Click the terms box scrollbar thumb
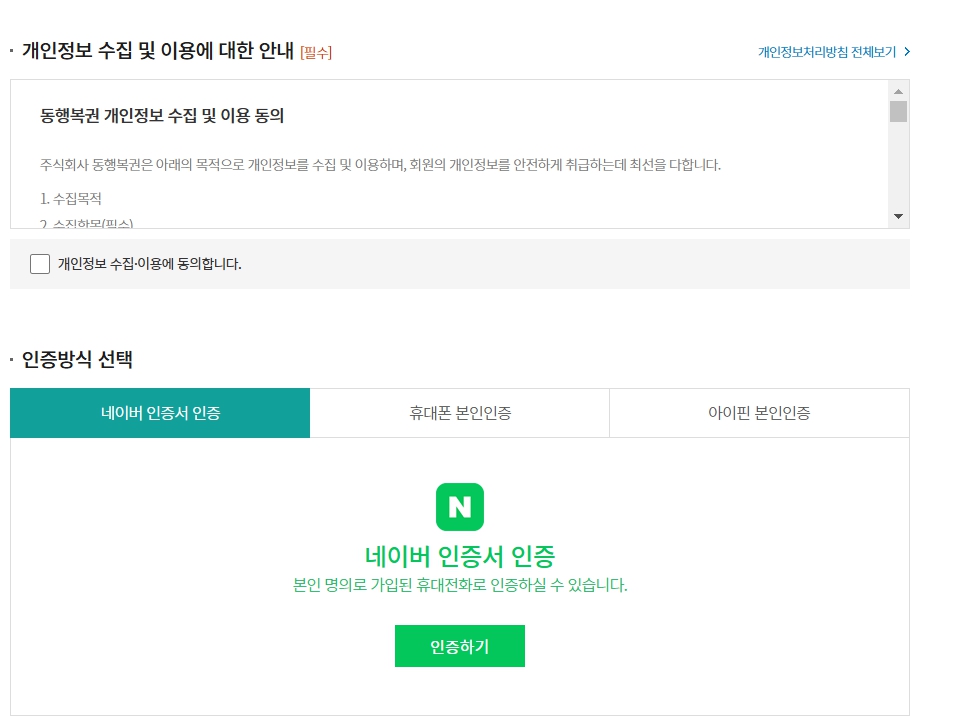 (898, 112)
